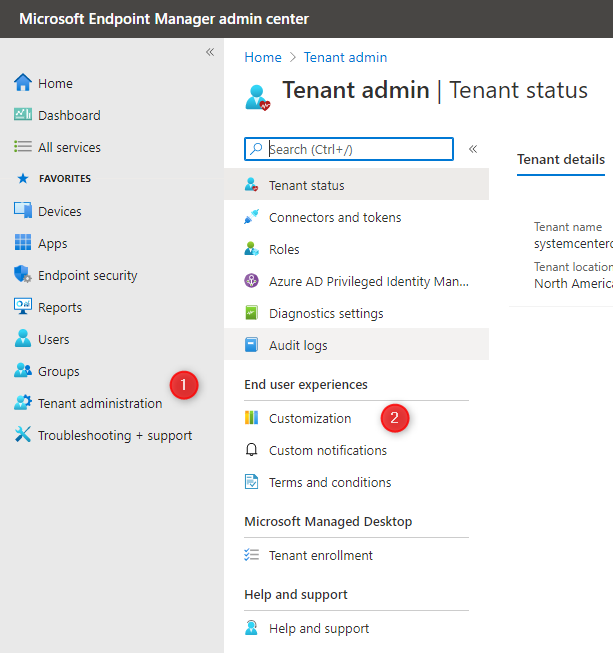This screenshot has height=653, width=613.
Task: Click the Devices monitor icon
Action: (x=23, y=210)
